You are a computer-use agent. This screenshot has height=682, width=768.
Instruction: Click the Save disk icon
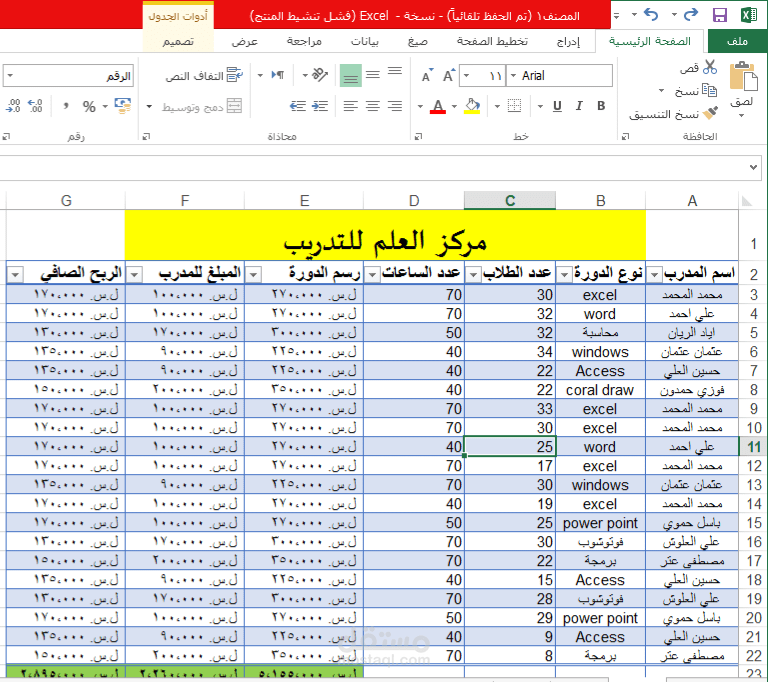point(720,15)
